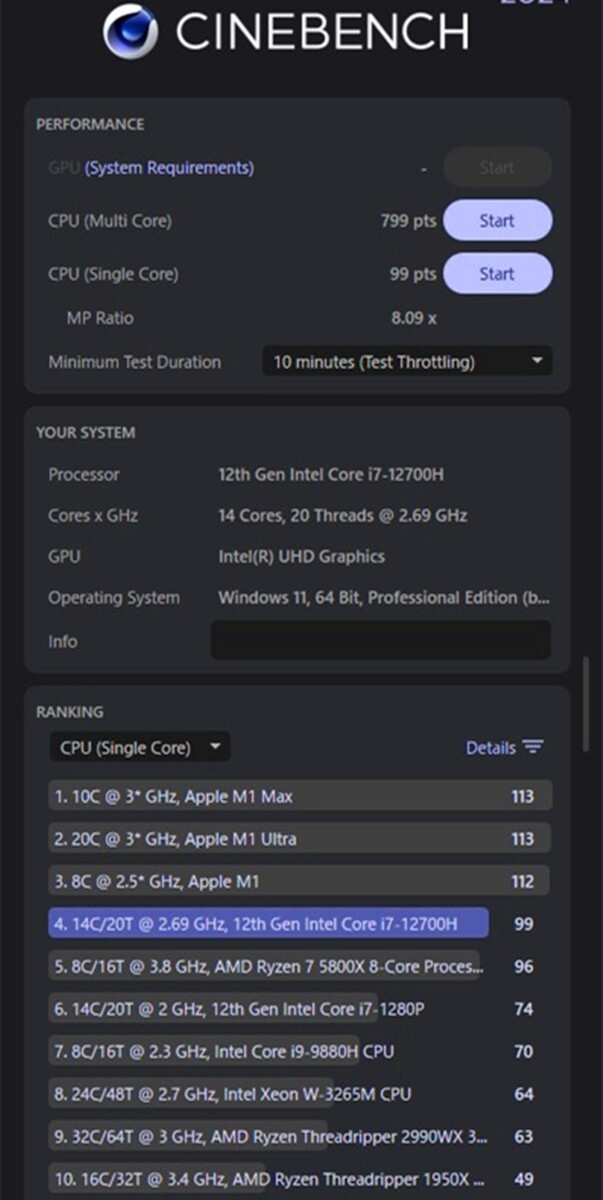The height and width of the screenshot is (1200, 603).
Task: Select the Threadripper 2990WX ranking row
Action: pos(266,1137)
